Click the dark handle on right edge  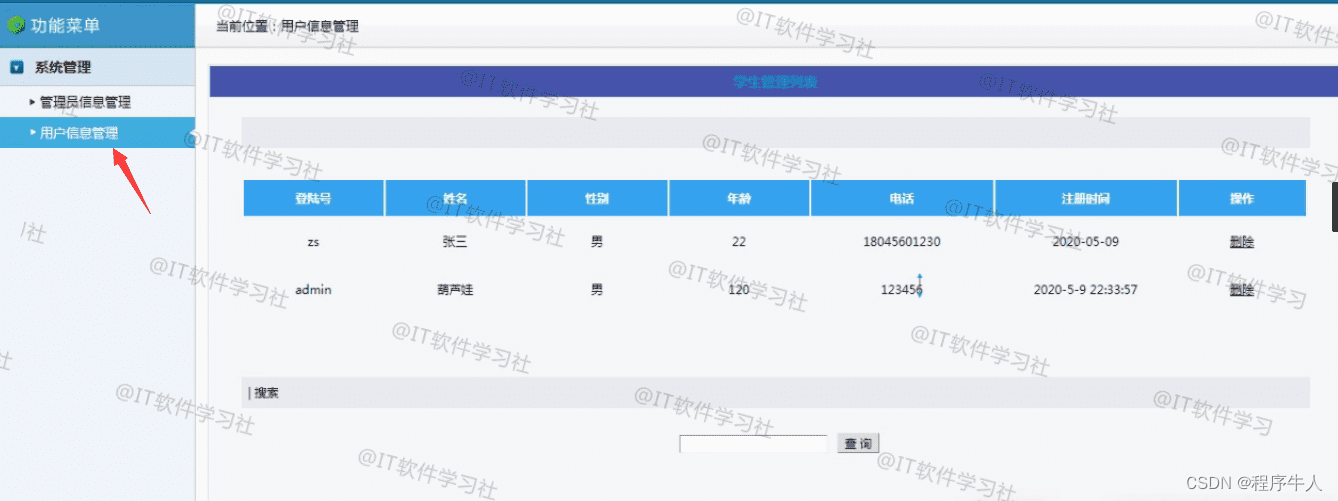pyautogui.click(x=1334, y=207)
